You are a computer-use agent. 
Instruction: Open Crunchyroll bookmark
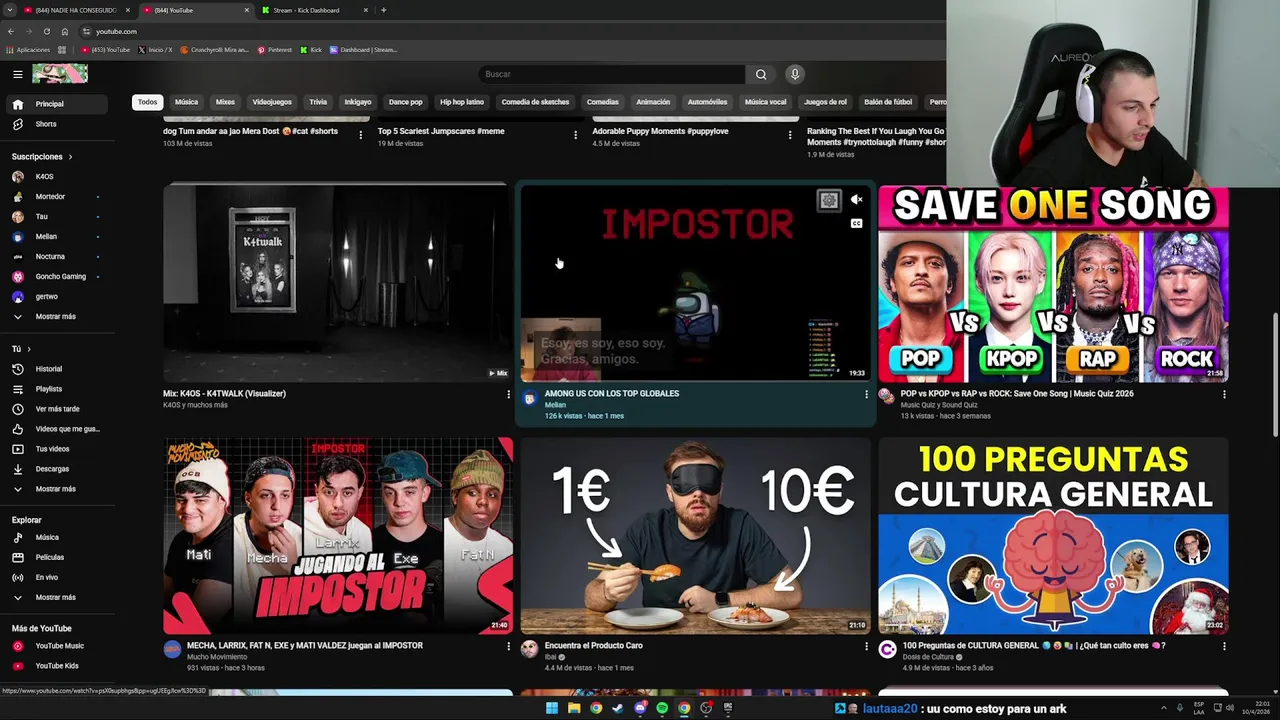pos(215,50)
